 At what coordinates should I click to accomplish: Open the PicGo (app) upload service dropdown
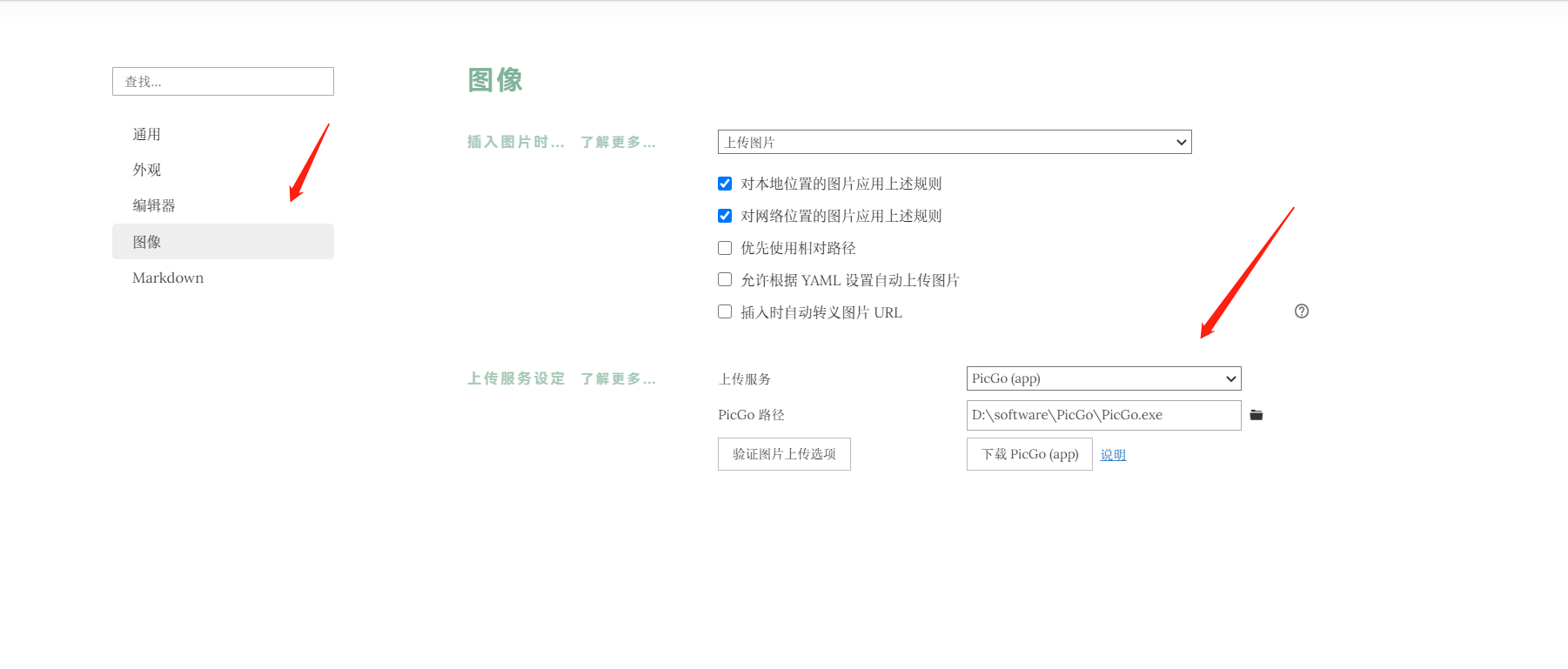coord(1103,378)
